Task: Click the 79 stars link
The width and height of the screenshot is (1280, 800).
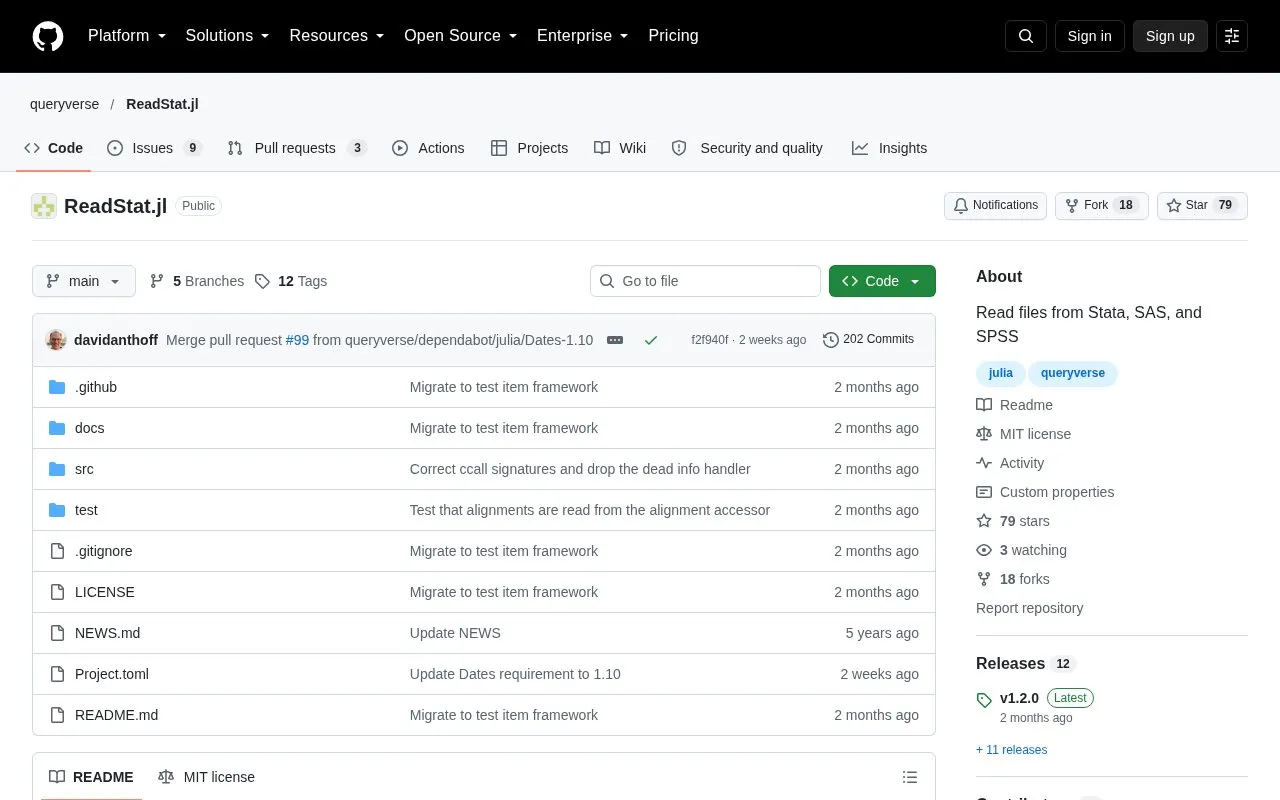Action: click(x=1013, y=521)
